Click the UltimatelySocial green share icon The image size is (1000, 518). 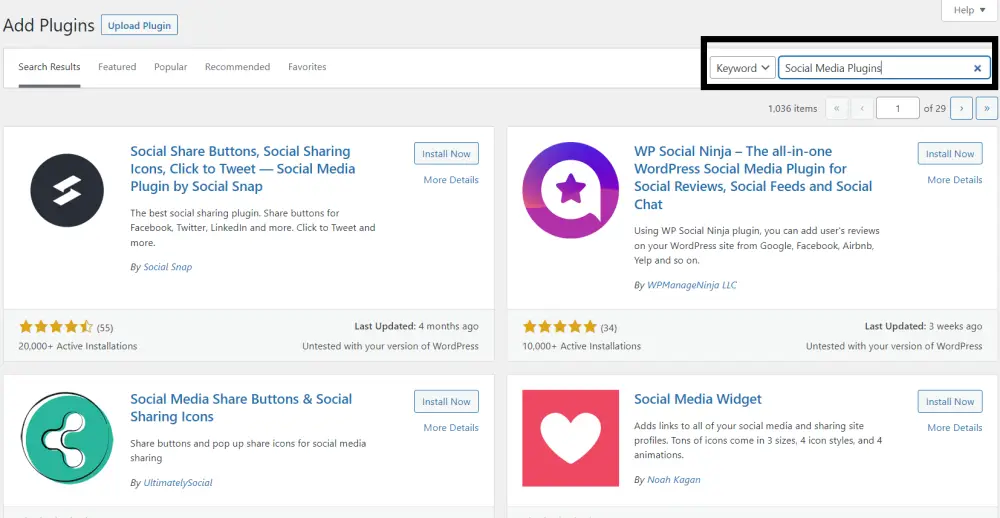click(x=67, y=438)
